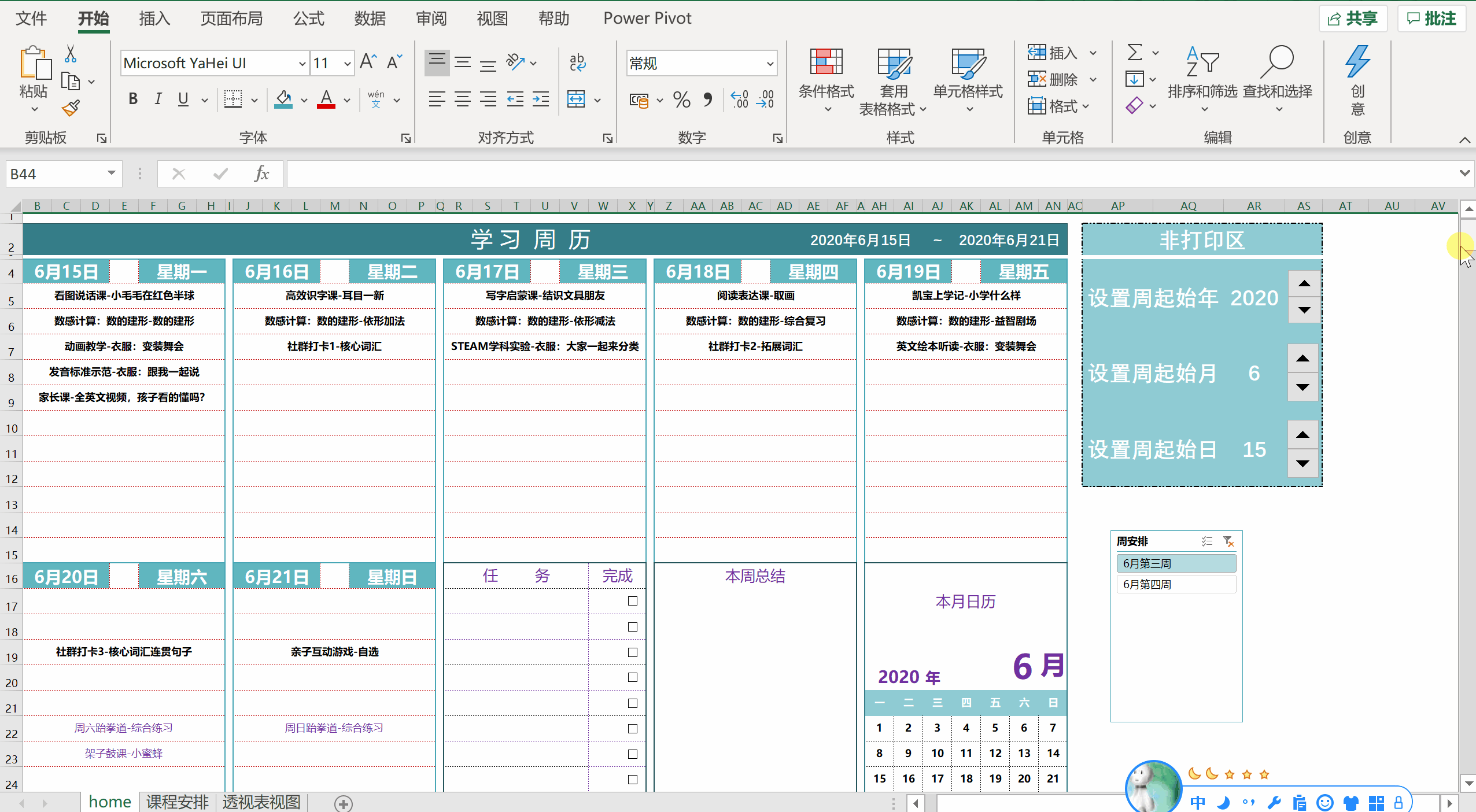
Task: Open the font color dropdown arrow
Action: (347, 100)
